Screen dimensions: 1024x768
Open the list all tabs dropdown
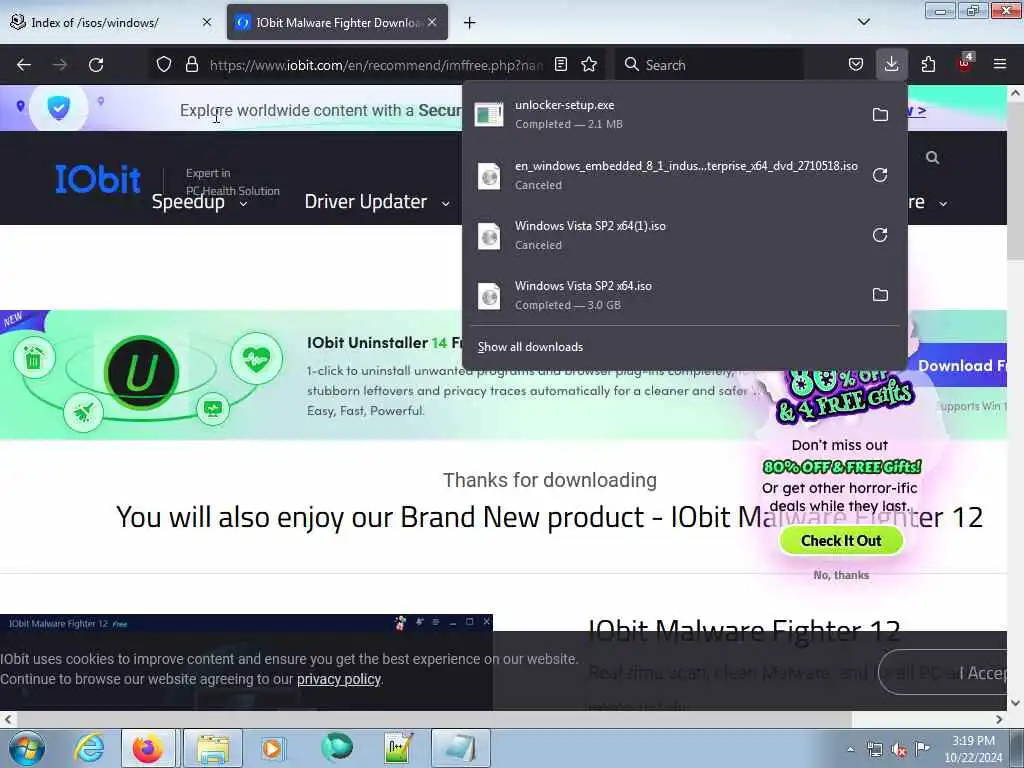[863, 22]
